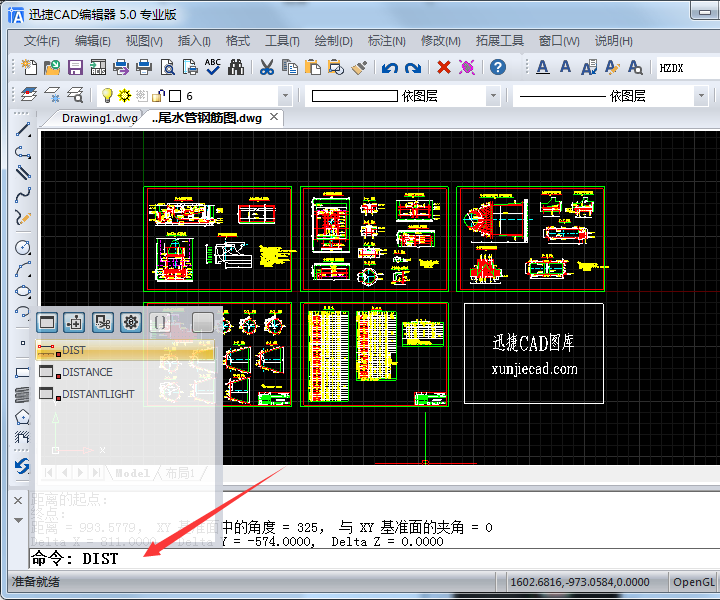
Task: Select the Polygon drawing tool
Action: 22,417
